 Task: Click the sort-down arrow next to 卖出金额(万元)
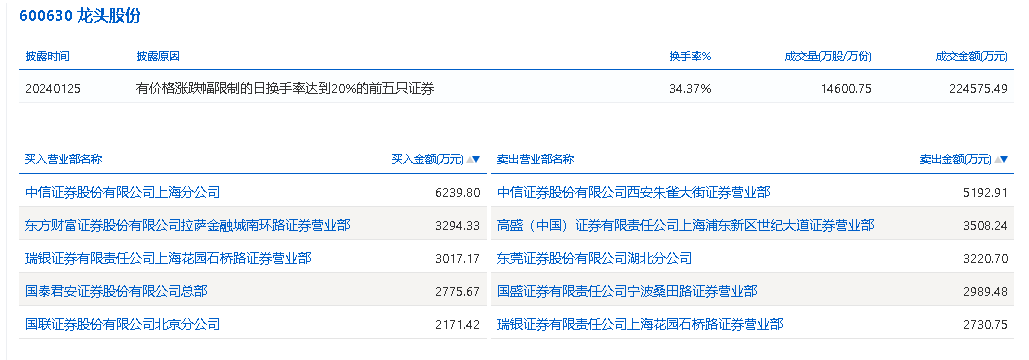tap(1005, 159)
